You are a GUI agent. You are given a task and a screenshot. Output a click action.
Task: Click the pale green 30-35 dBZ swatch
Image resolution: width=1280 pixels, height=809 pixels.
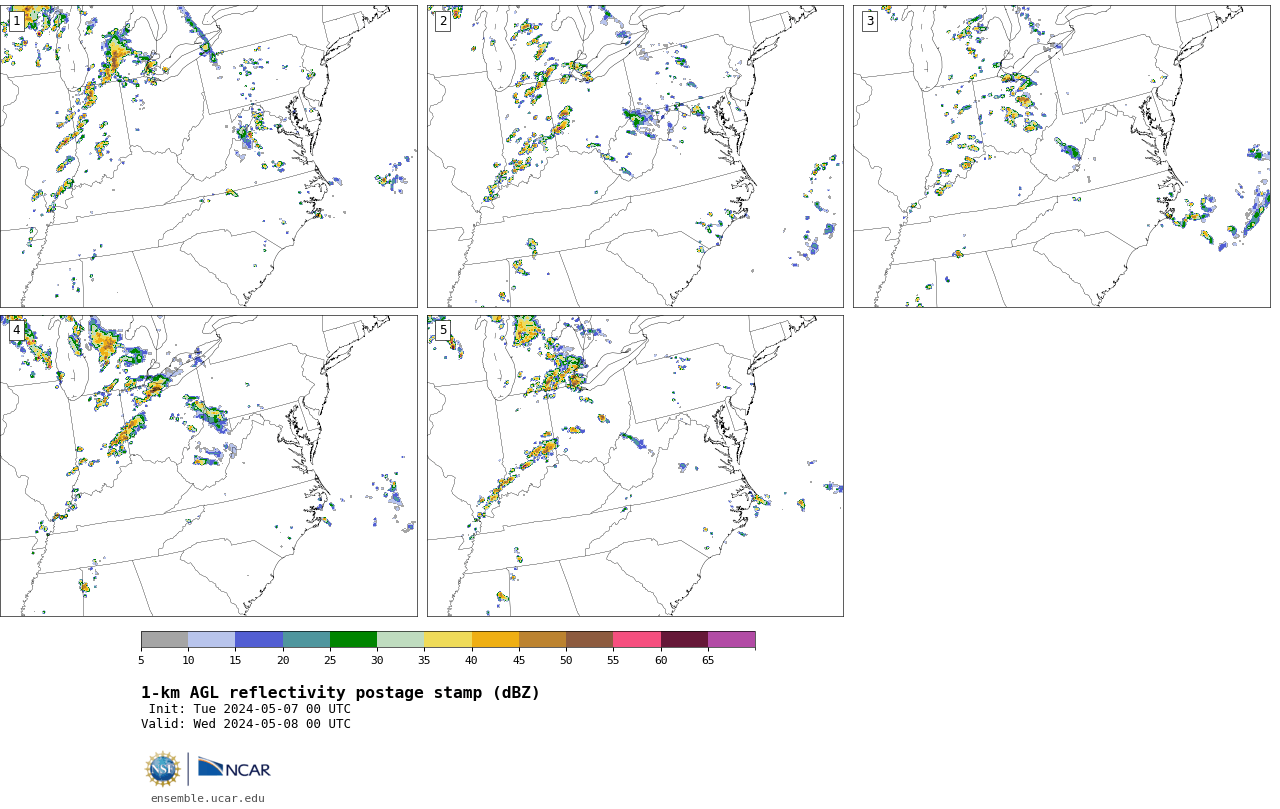(x=400, y=640)
